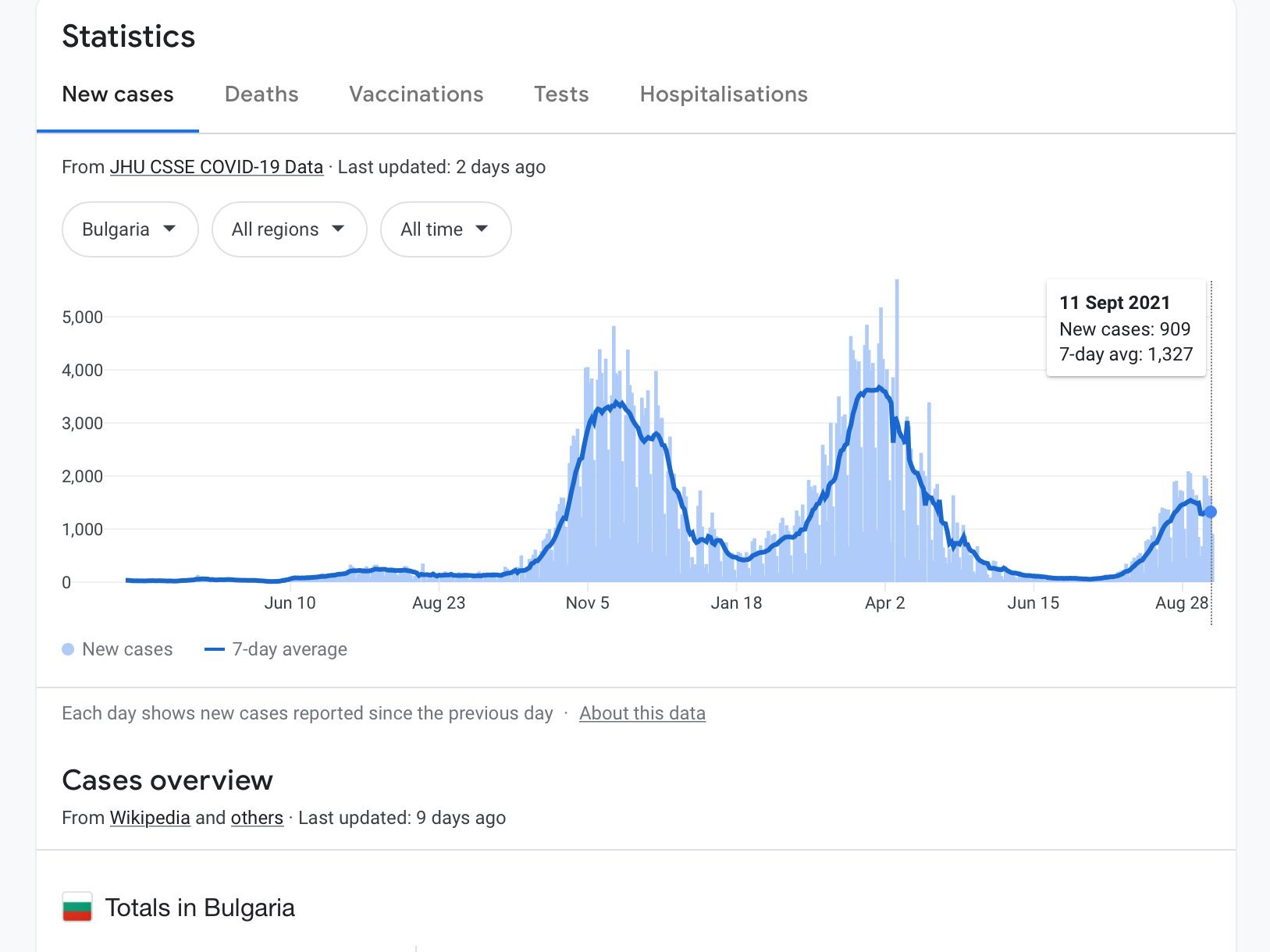Open the All regions dropdown
This screenshot has height=952, width=1270.
pos(289,229)
